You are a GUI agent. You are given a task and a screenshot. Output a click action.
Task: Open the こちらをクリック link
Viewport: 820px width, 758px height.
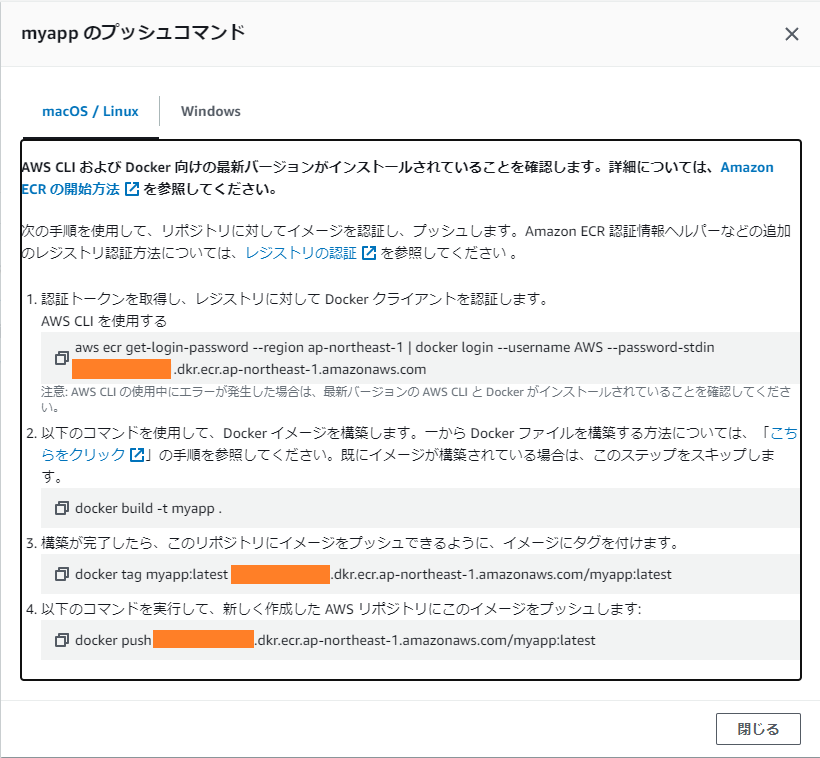pyautogui.click(x=83, y=455)
